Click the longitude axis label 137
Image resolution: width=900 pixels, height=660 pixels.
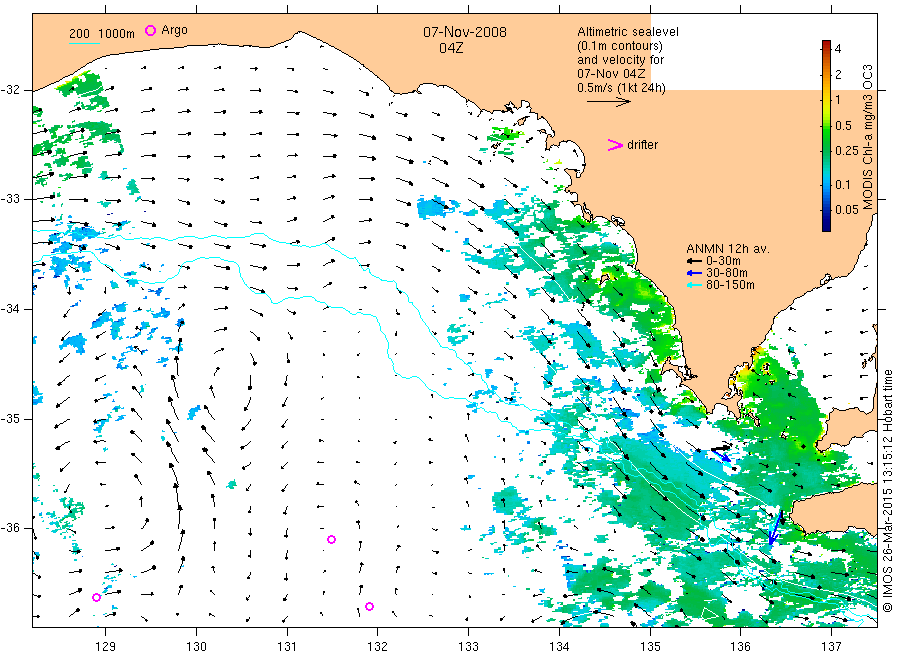click(831, 647)
